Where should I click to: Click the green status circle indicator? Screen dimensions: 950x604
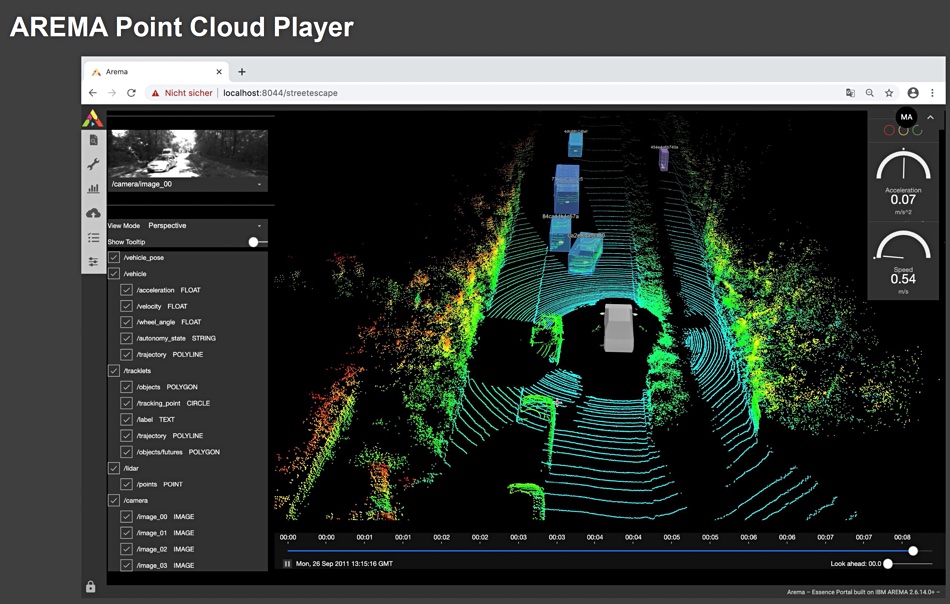pos(917,130)
